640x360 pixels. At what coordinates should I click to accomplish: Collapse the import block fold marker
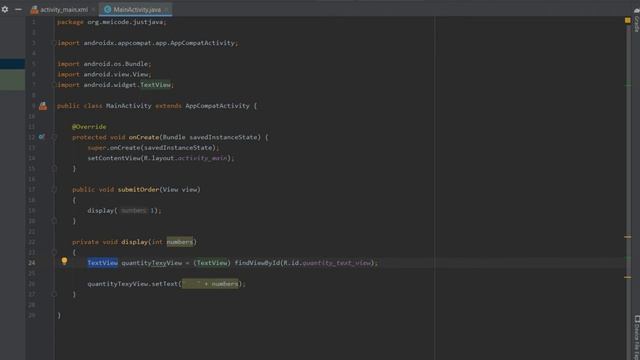pyautogui.click(x=54, y=43)
